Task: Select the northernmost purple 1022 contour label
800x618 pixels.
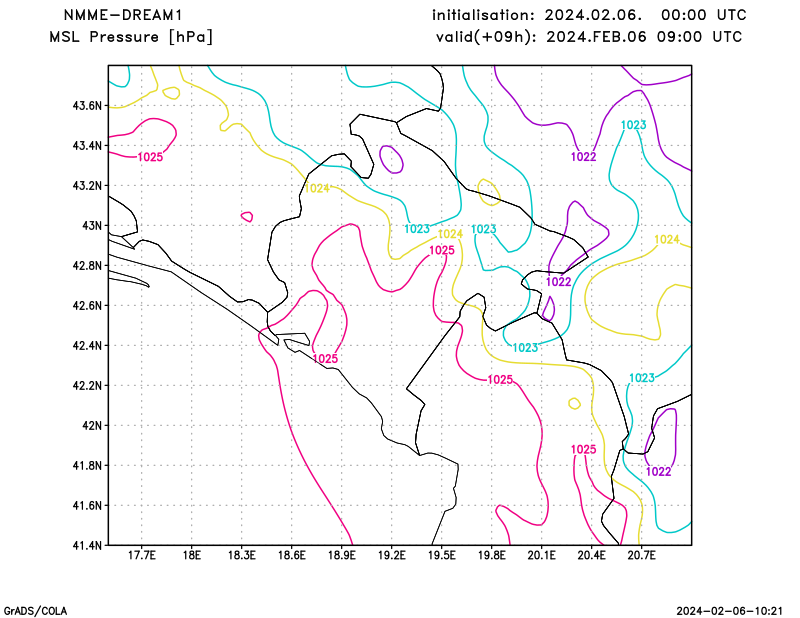Action: (x=584, y=157)
